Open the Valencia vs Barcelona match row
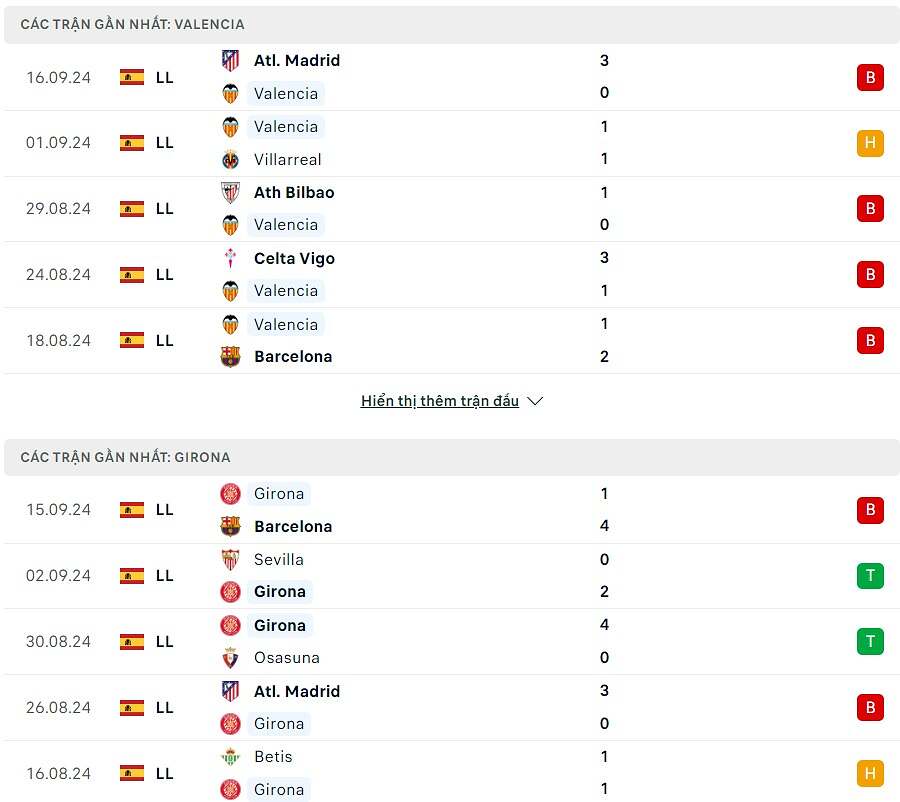 pos(450,340)
